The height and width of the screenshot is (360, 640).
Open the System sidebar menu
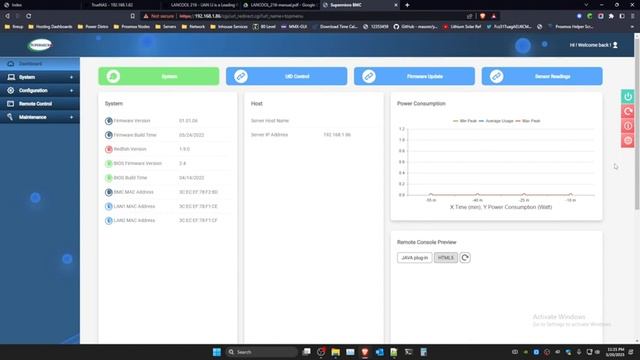click(x=40, y=77)
